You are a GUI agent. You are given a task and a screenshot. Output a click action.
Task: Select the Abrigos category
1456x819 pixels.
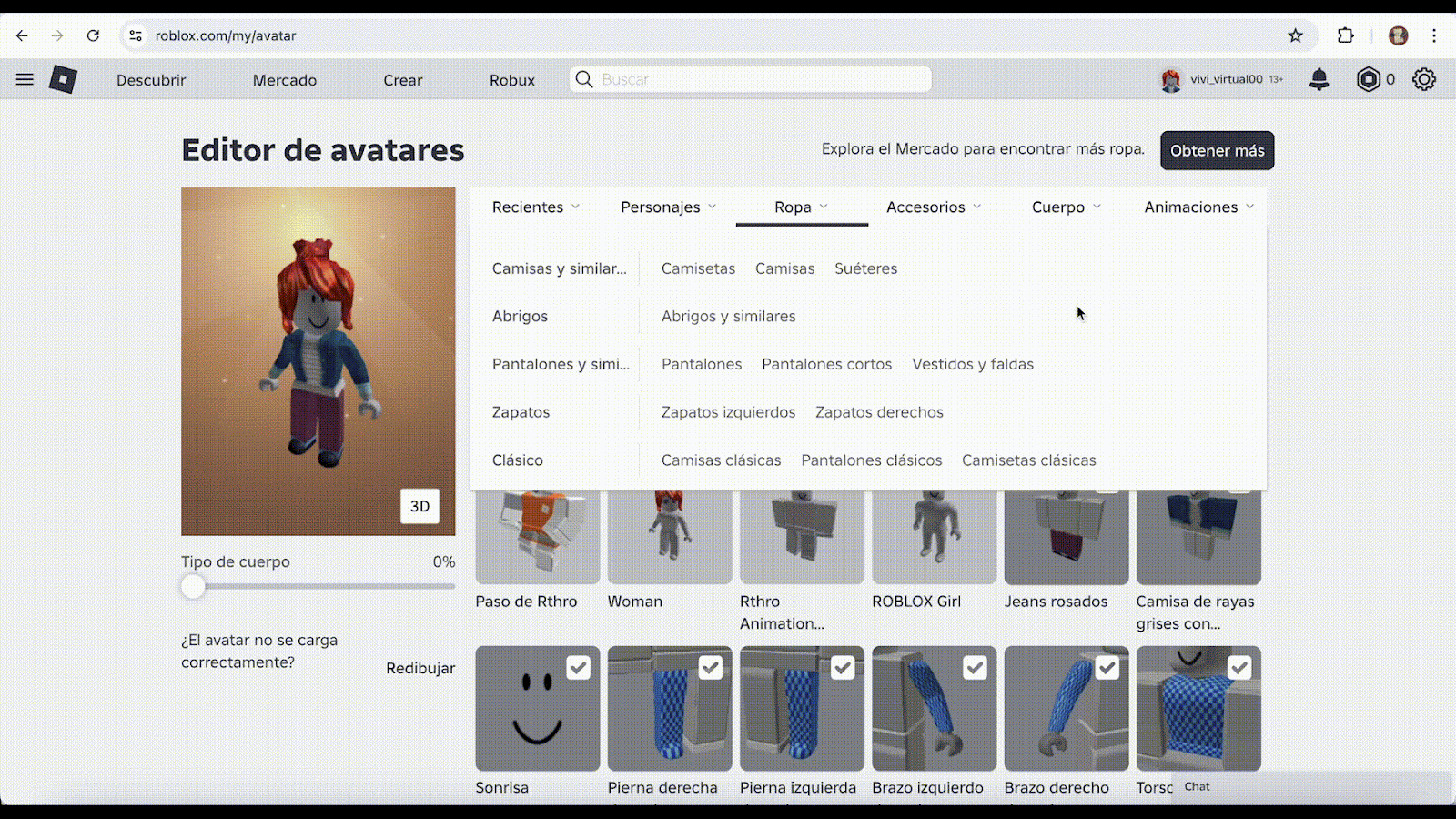[521, 316]
